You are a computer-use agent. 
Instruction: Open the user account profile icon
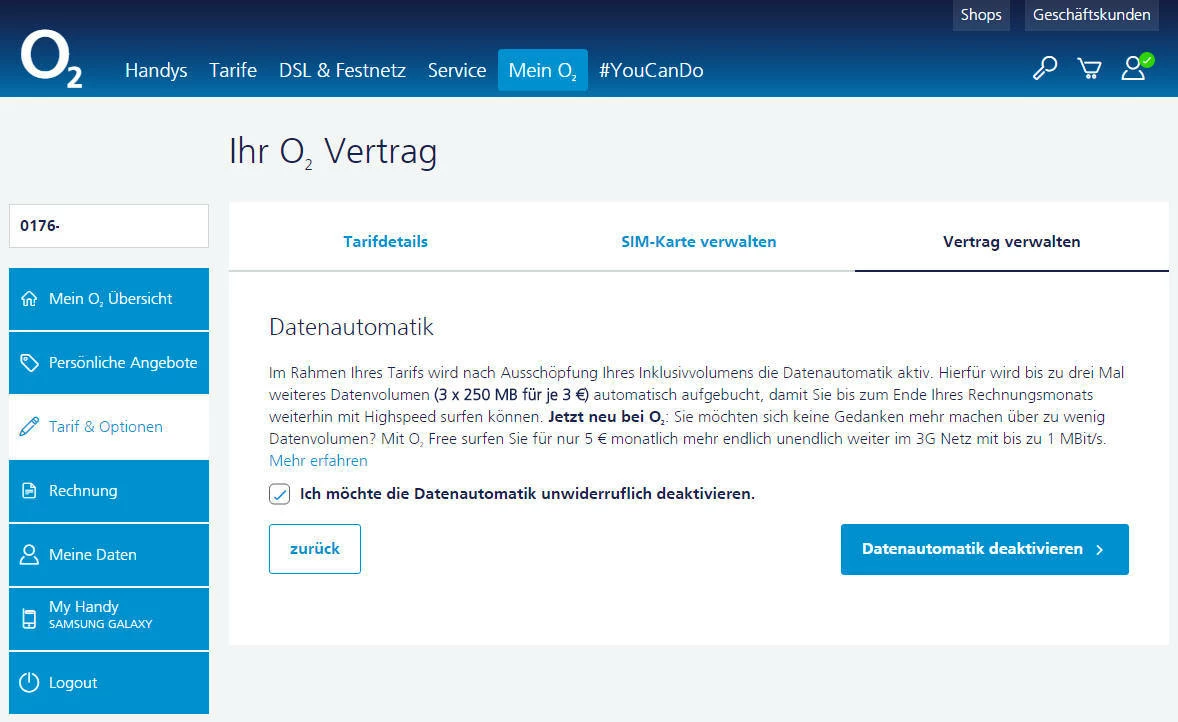pyautogui.click(x=1136, y=67)
